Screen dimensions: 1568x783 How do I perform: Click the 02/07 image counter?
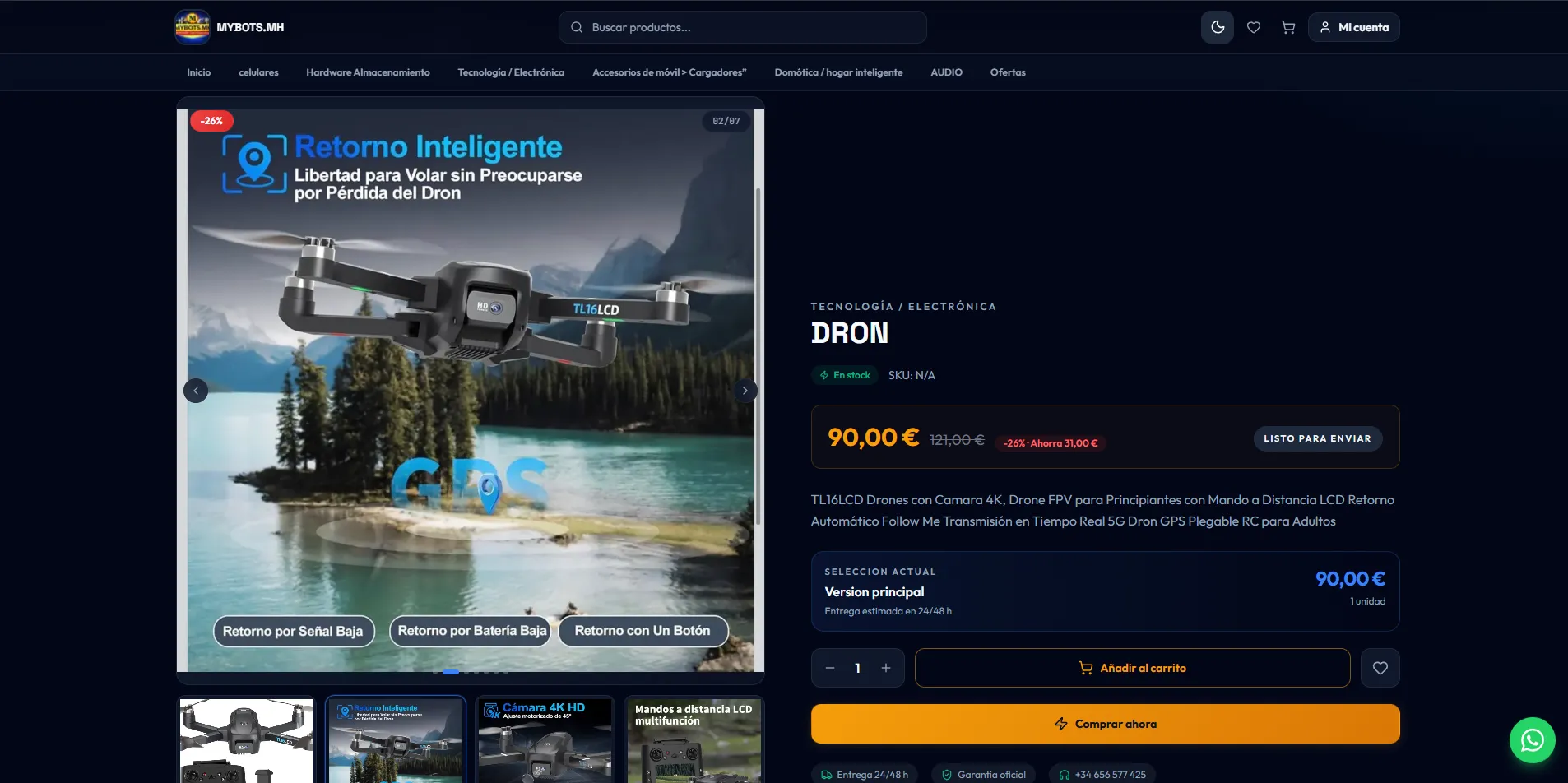(726, 121)
